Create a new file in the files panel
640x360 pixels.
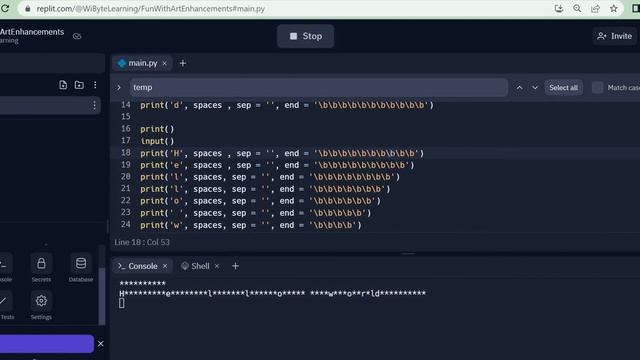(x=63, y=85)
